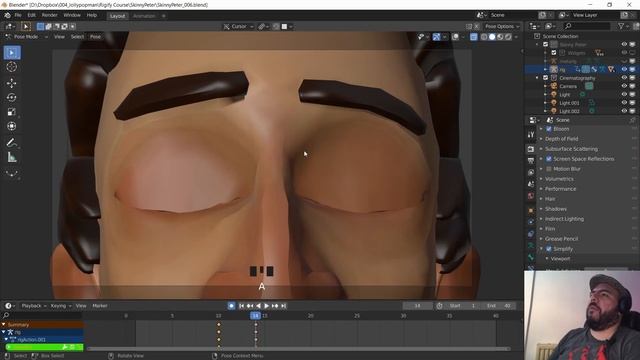Activate the Rotate tool

pyautogui.click(x=12, y=98)
